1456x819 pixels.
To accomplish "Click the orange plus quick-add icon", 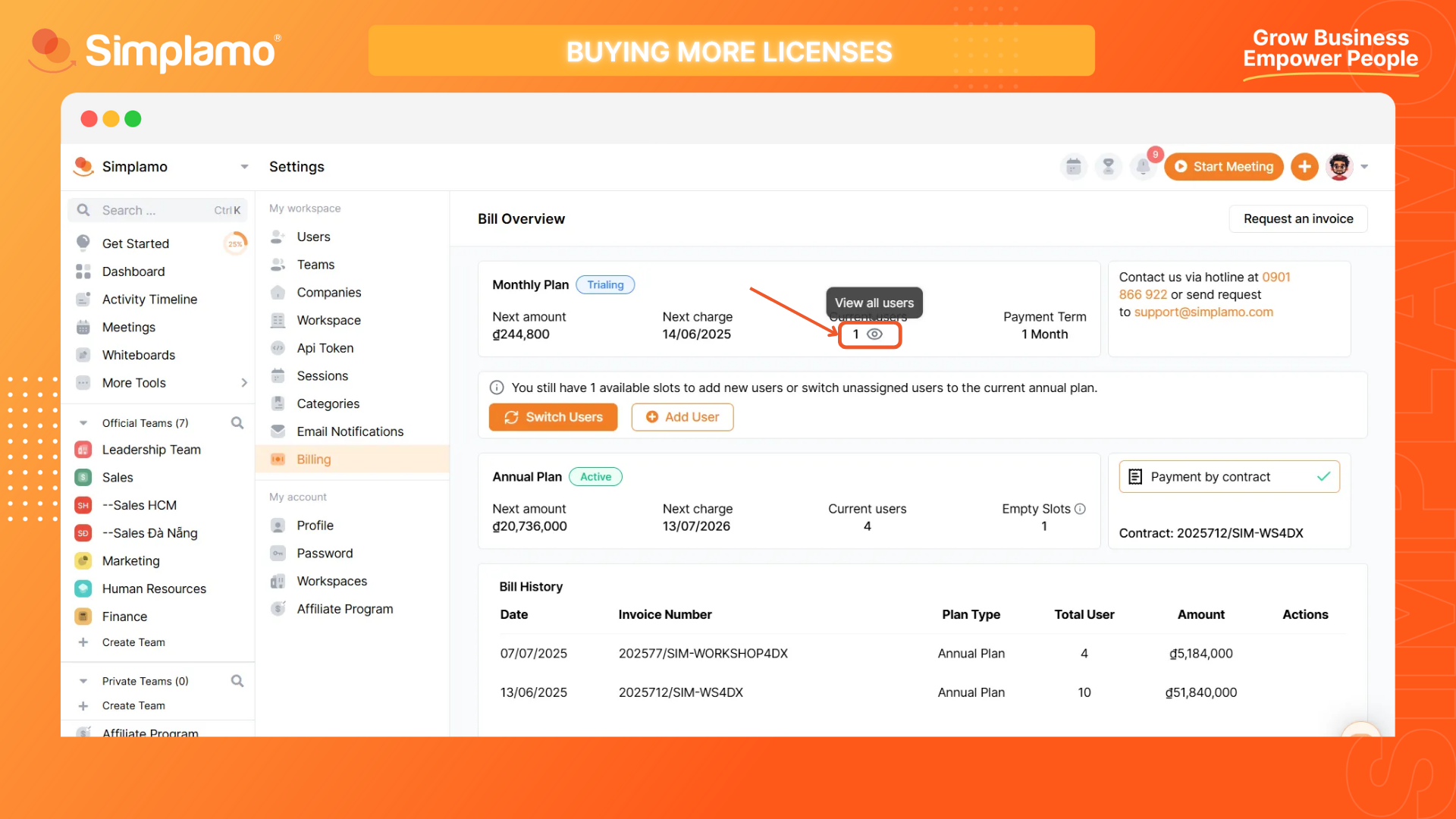I will click(x=1304, y=166).
